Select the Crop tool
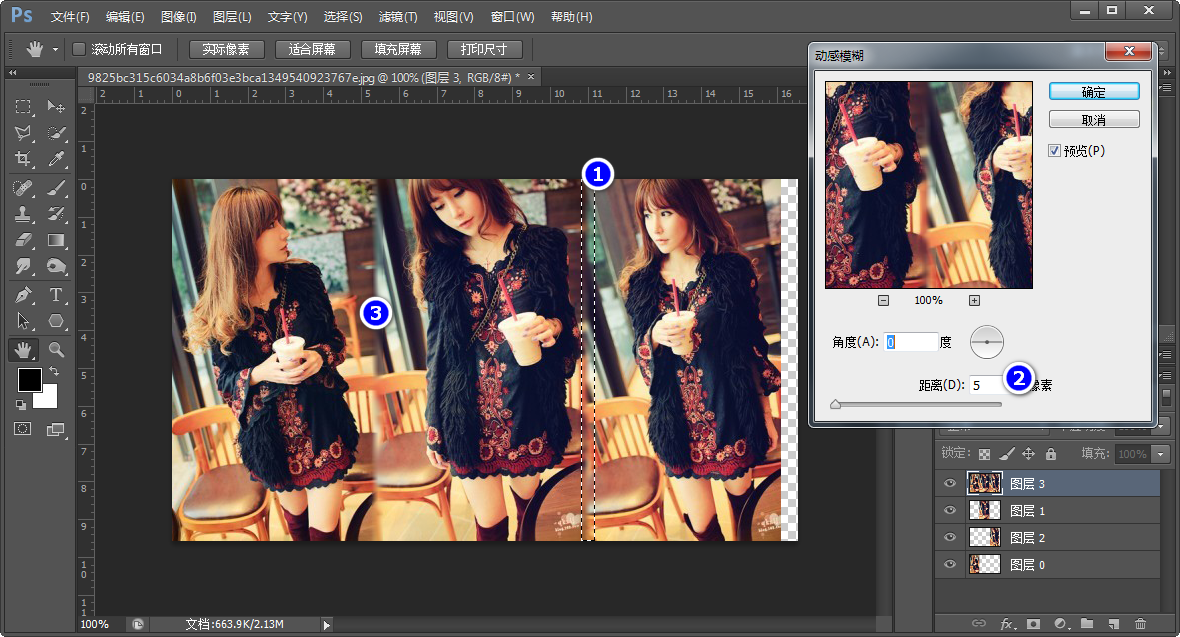This screenshot has height=637, width=1180. tap(23, 159)
